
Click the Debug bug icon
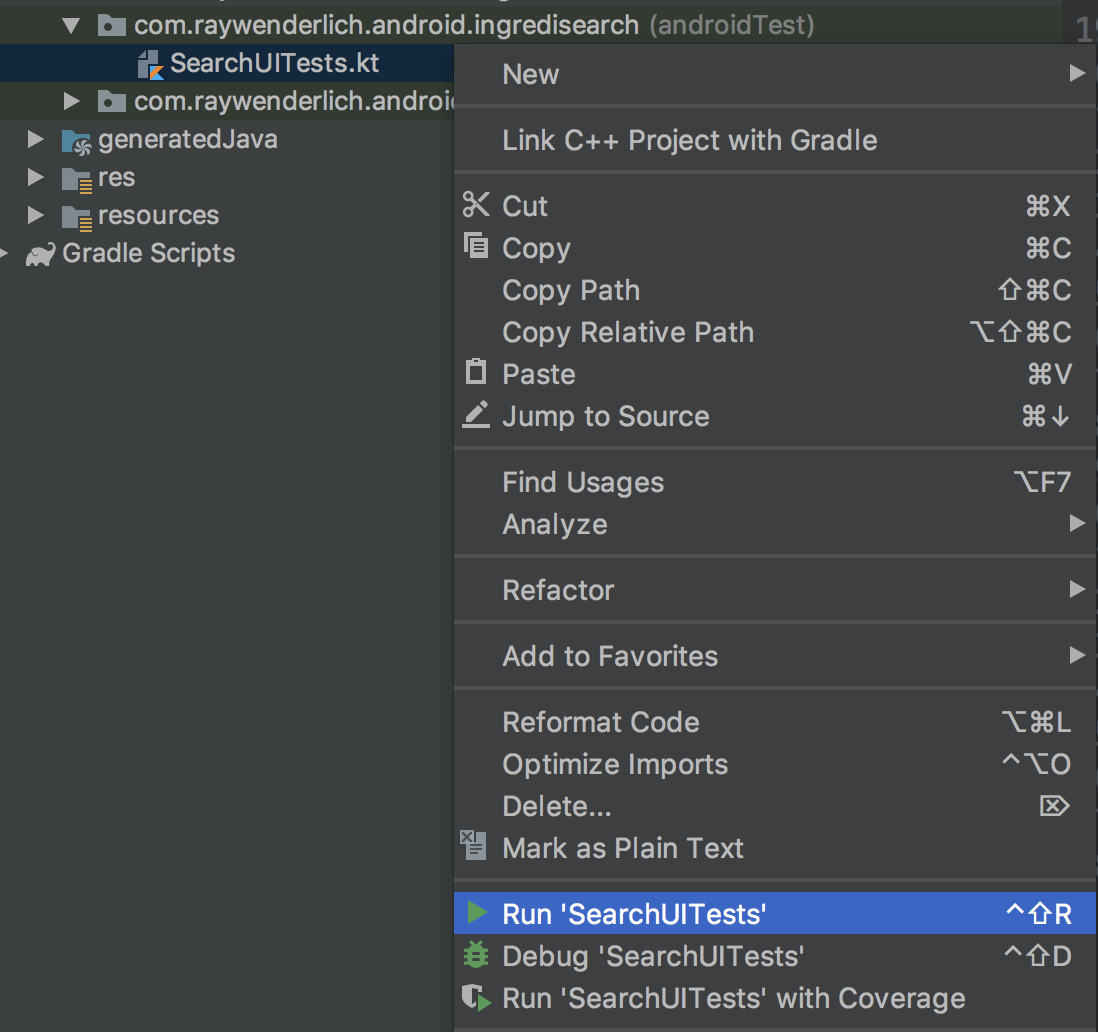pyautogui.click(x=476, y=956)
